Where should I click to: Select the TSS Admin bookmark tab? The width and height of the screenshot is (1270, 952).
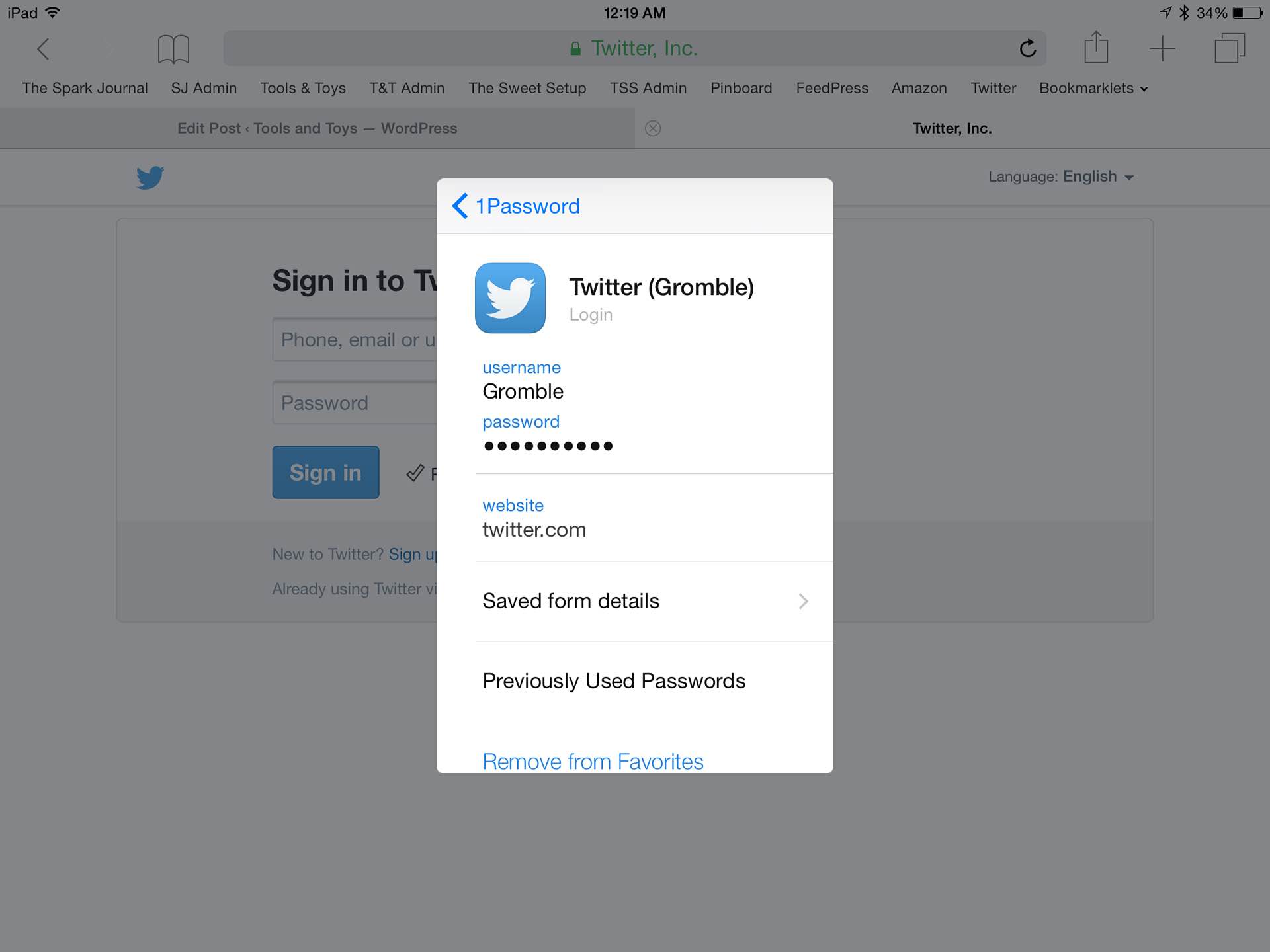point(648,87)
